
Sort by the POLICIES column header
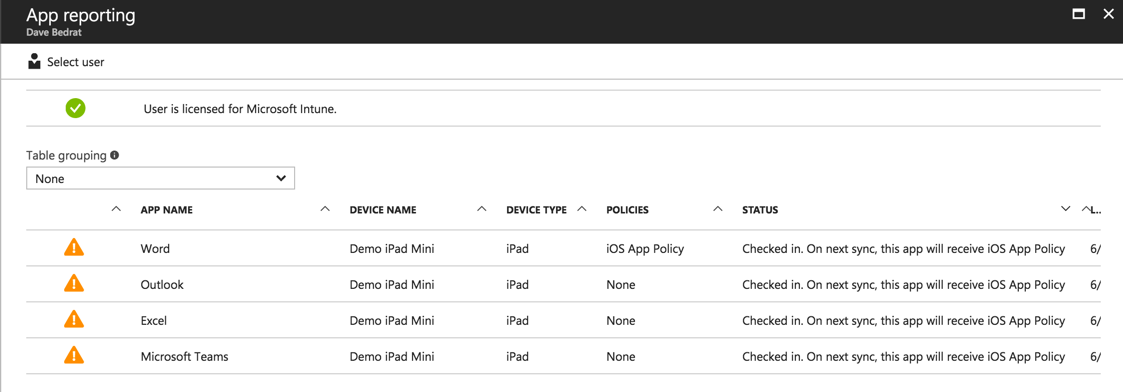tap(627, 210)
